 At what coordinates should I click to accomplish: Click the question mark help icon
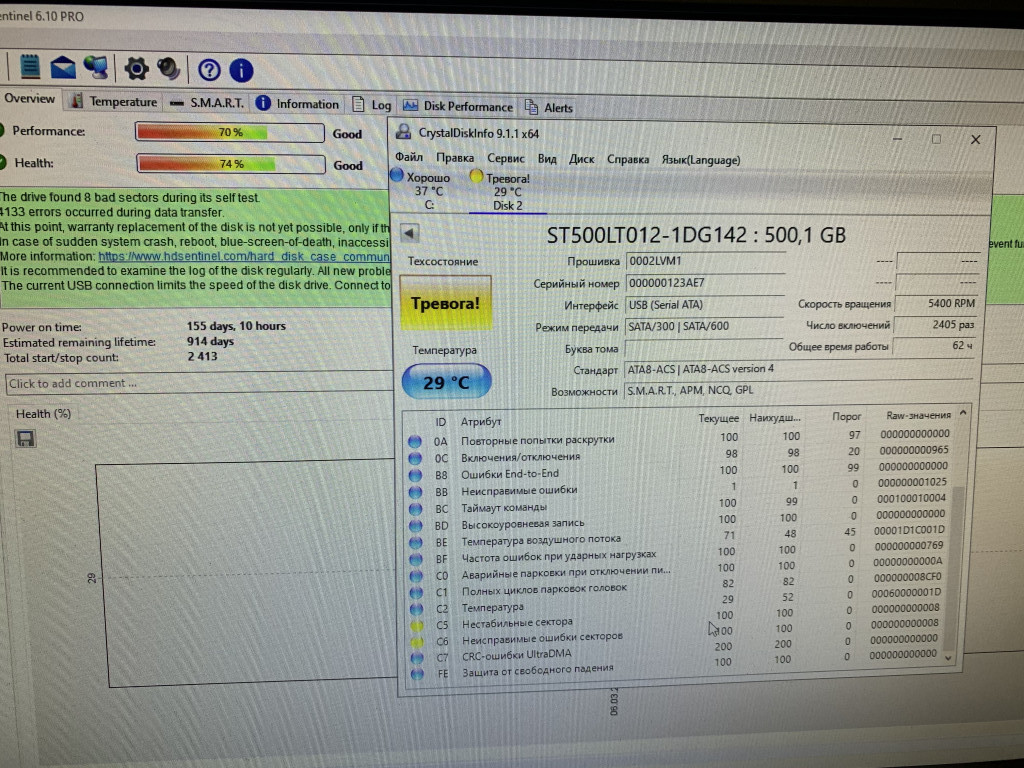pyautogui.click(x=209, y=70)
